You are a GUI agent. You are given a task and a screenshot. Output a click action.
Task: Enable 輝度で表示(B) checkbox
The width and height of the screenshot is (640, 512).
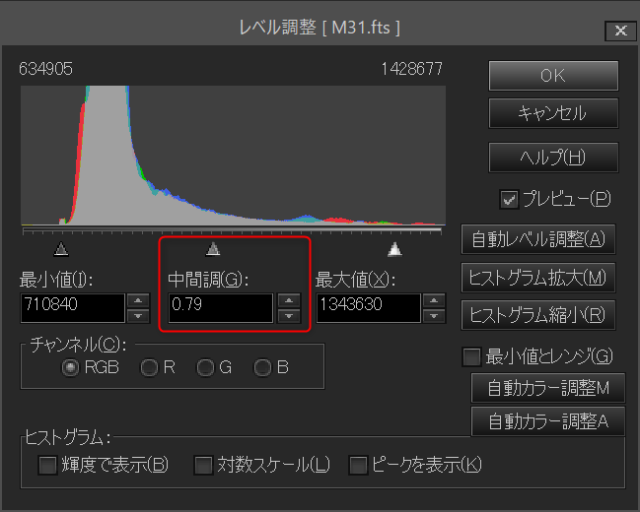(47, 464)
